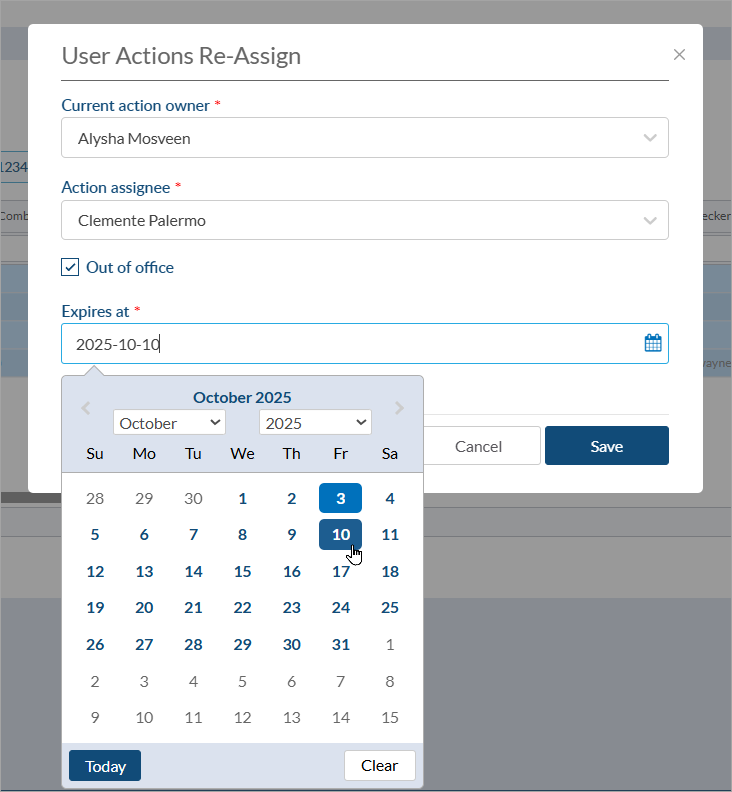Open the month select showing October
The width and height of the screenshot is (732, 792).
(x=169, y=423)
